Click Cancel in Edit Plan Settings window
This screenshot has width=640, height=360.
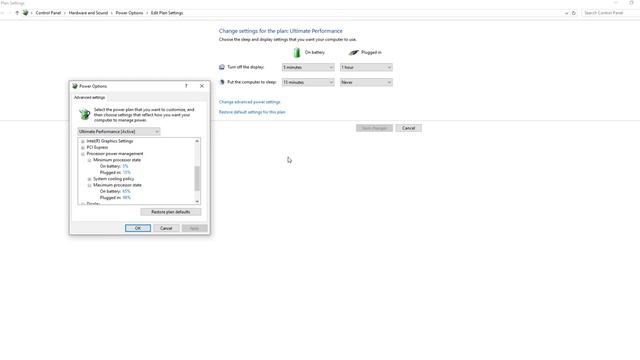click(x=408, y=128)
